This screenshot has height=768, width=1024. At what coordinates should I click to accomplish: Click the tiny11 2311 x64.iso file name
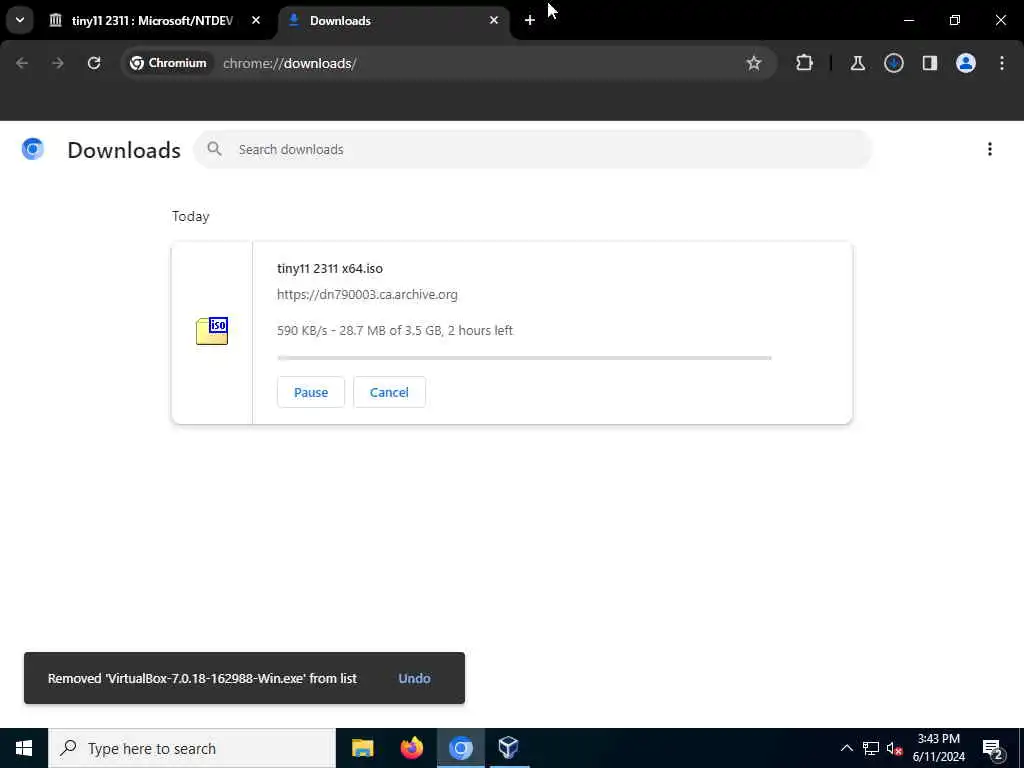(x=330, y=268)
